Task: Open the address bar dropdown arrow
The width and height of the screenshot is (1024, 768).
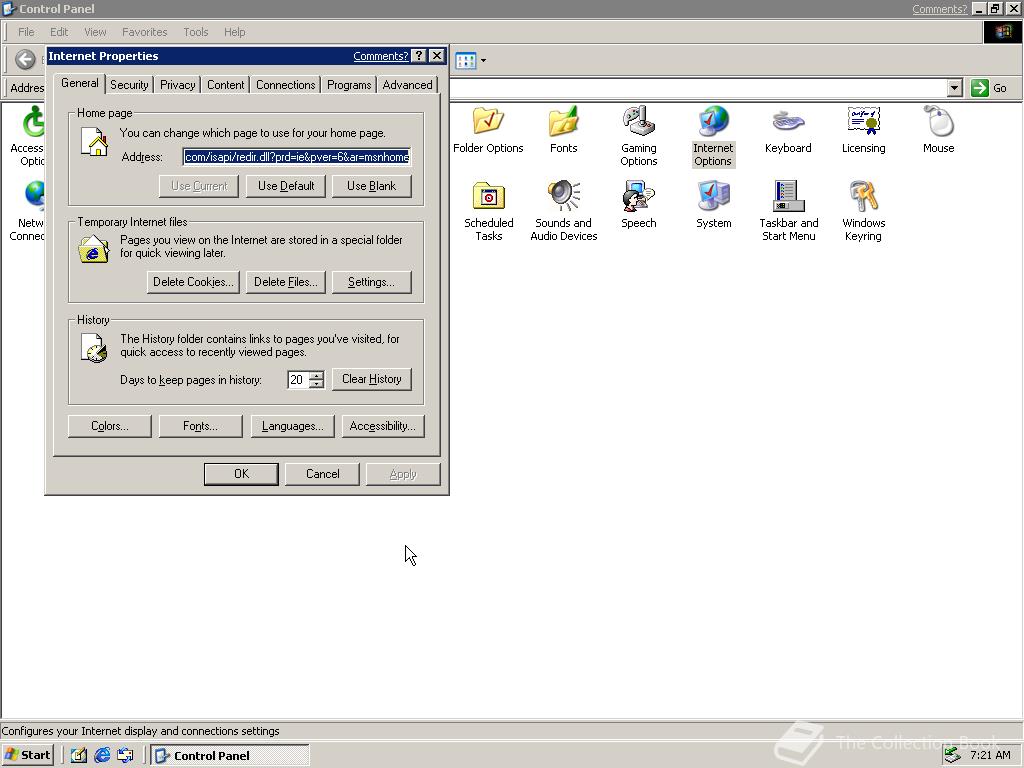Action: tap(954, 88)
